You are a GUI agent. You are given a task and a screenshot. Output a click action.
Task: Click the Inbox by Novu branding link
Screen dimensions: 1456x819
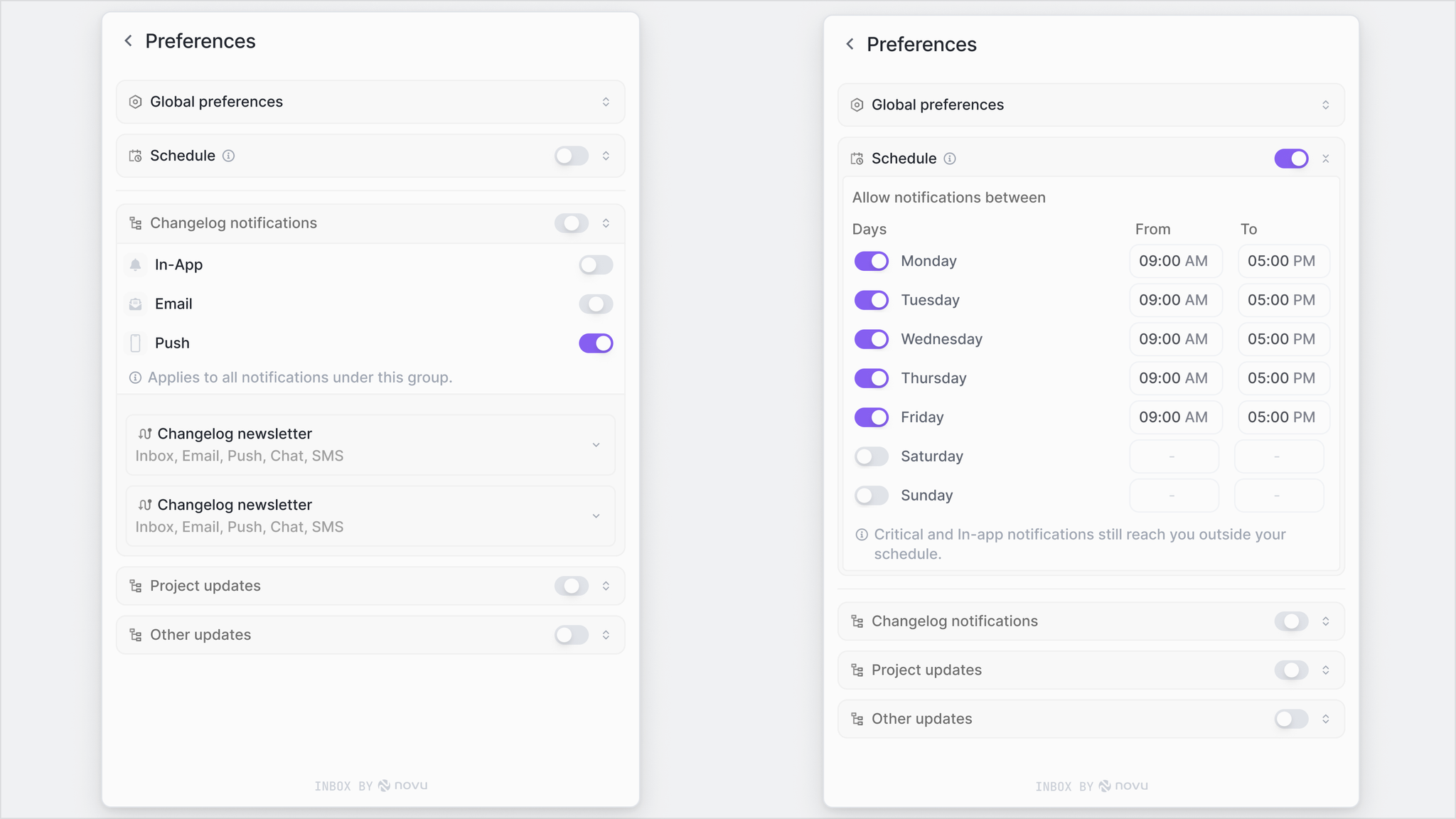(370, 785)
